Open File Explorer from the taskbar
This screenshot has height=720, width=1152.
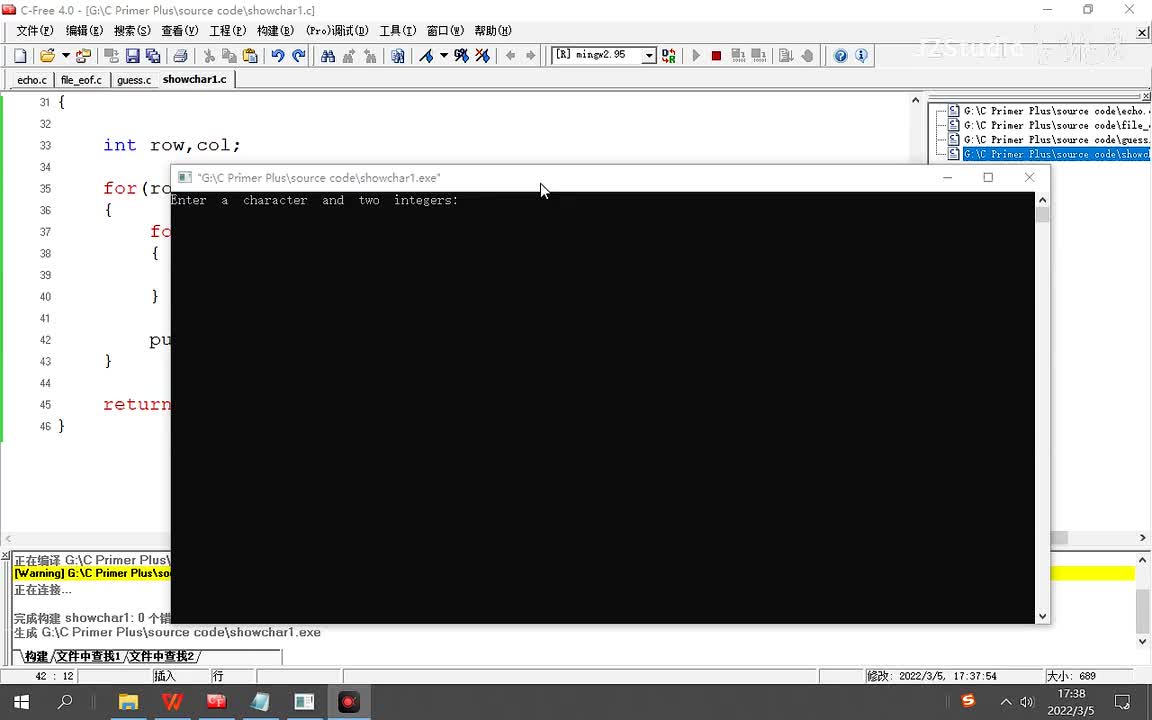click(128, 702)
